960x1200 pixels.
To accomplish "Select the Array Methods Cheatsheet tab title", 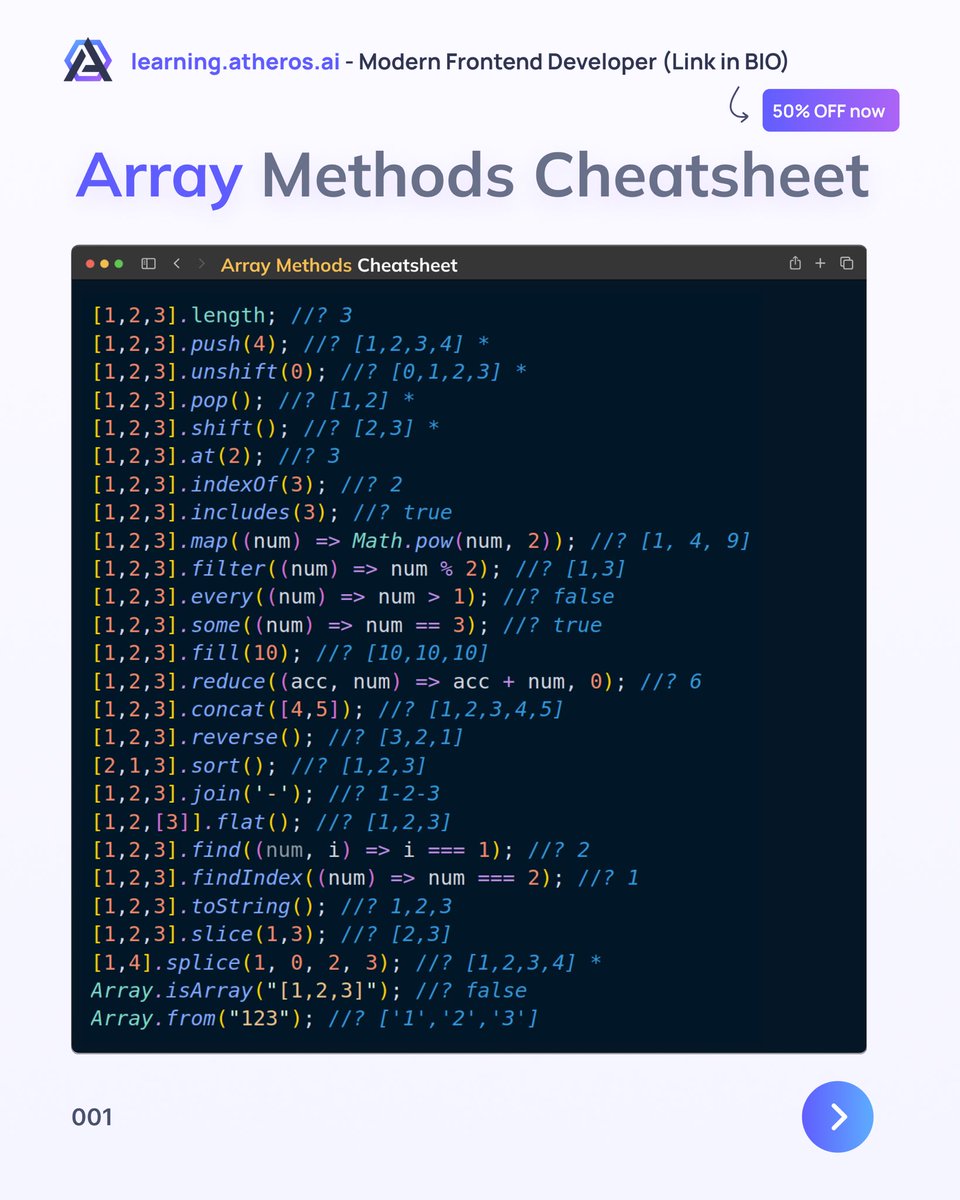I will click(x=338, y=265).
